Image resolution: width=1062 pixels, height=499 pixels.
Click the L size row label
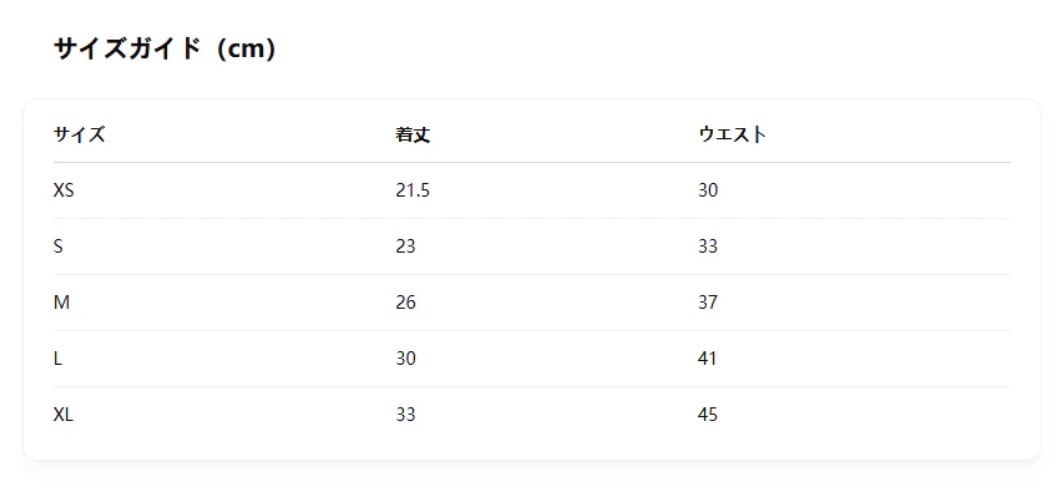[x=57, y=358]
